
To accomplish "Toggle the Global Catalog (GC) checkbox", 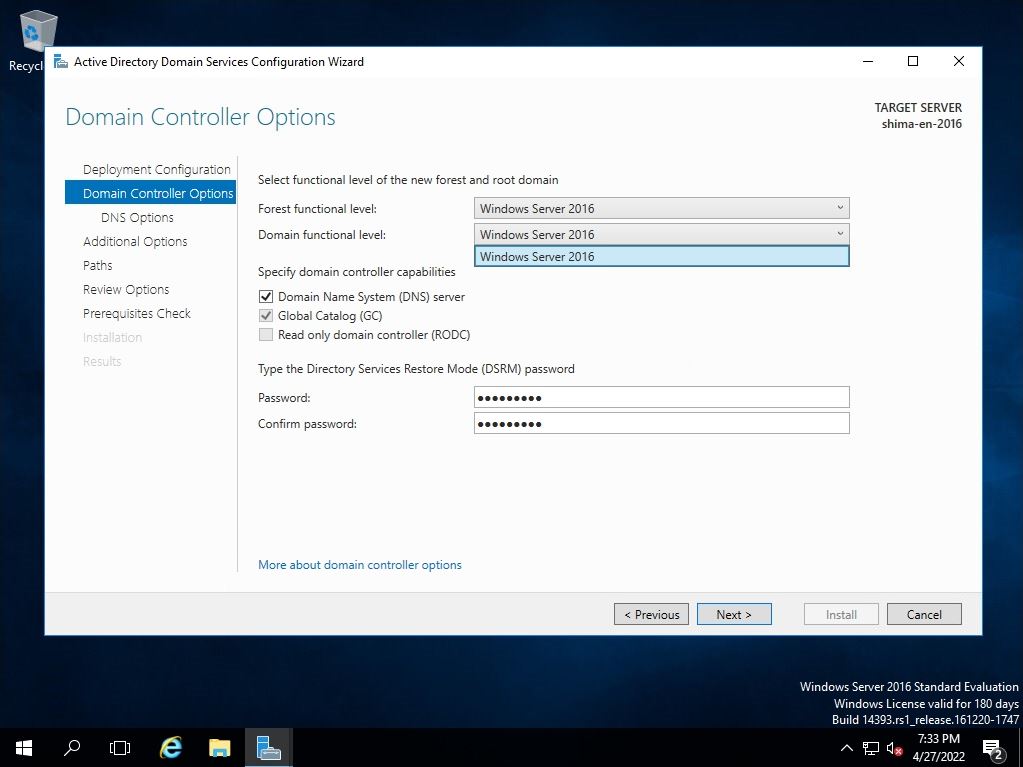I will 266,316.
